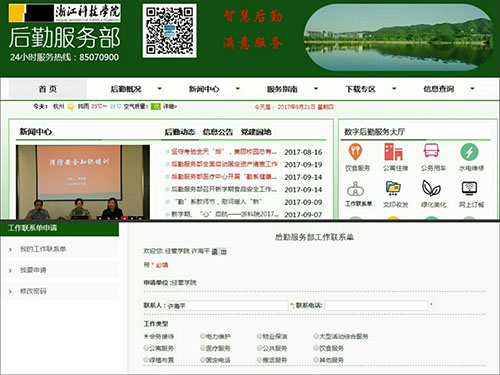Click the QR code image
Screen dimensions: 500x375
tap(170, 31)
